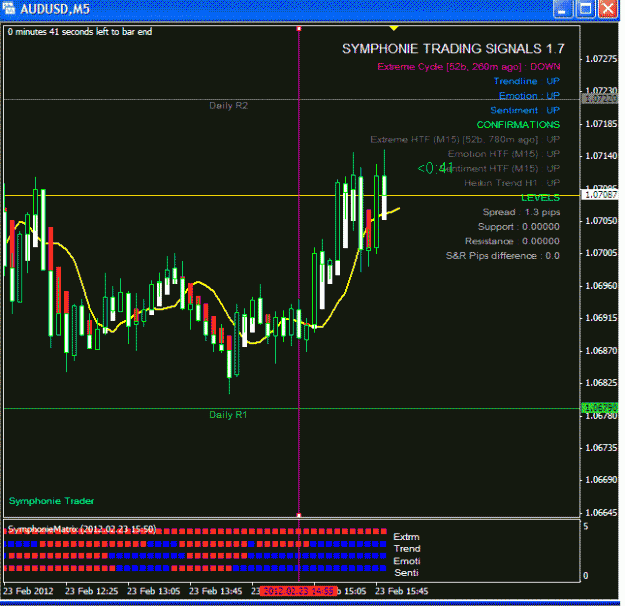Click the 'Resistance : 0.00000' text
Viewport: 625px width, 606px height.
point(512,241)
